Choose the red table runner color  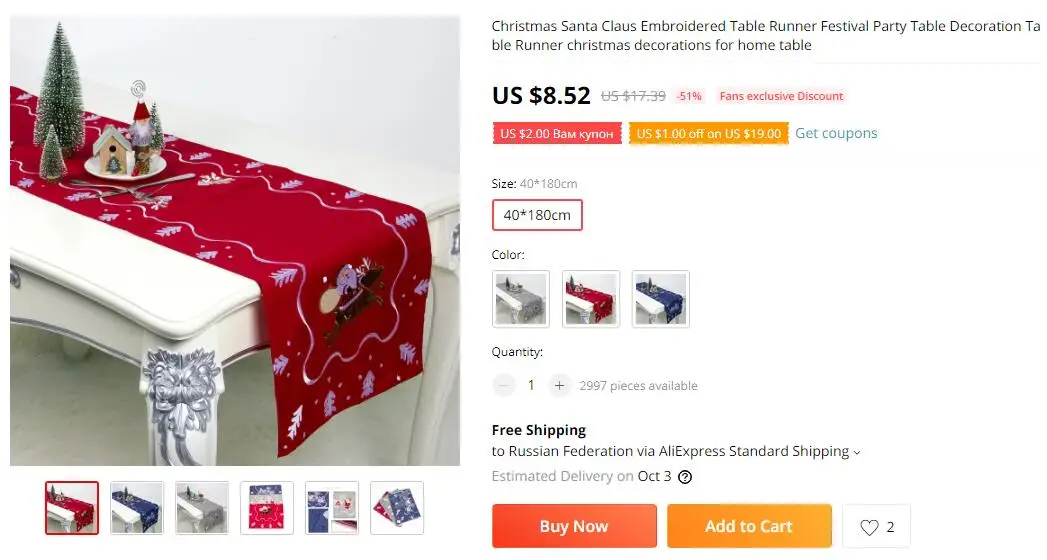591,299
